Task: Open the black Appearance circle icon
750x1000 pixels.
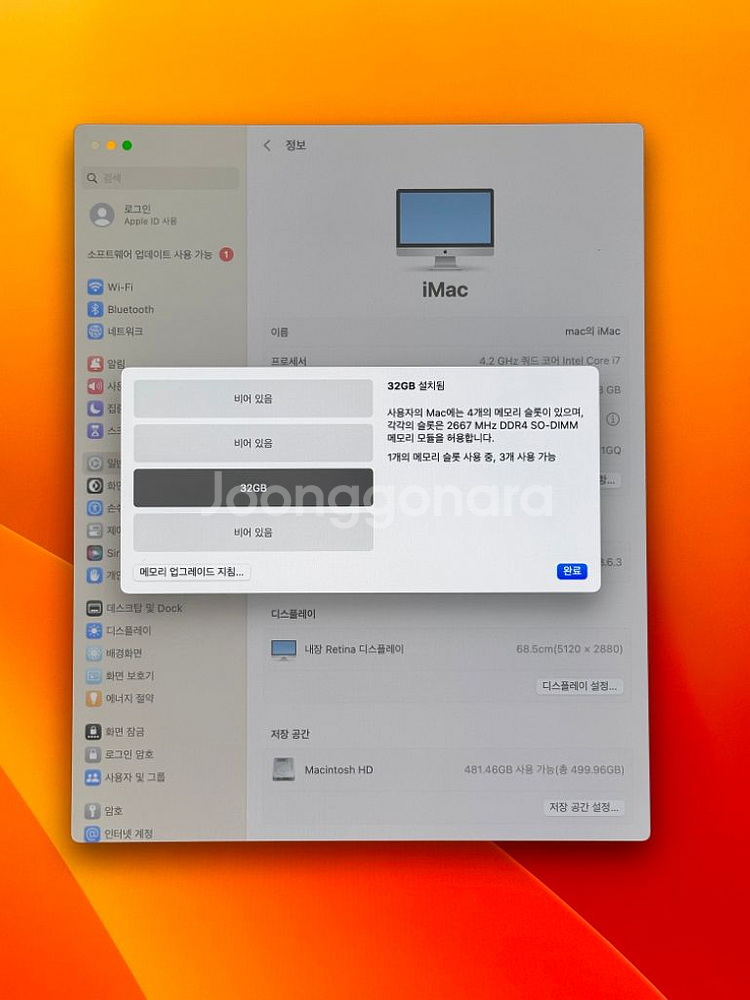Action: (95, 486)
